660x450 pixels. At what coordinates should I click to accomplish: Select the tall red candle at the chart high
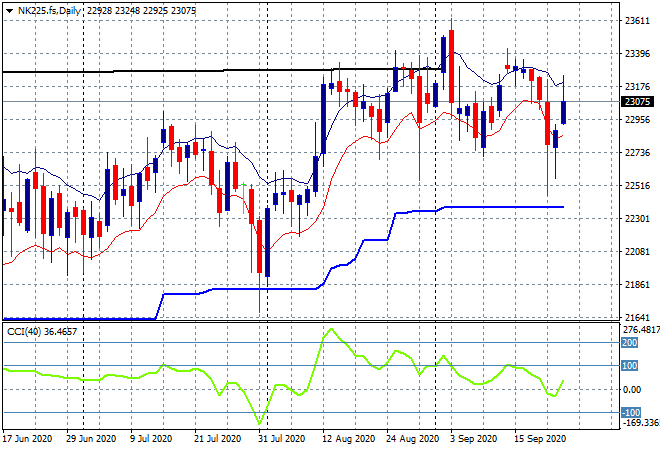(x=451, y=67)
